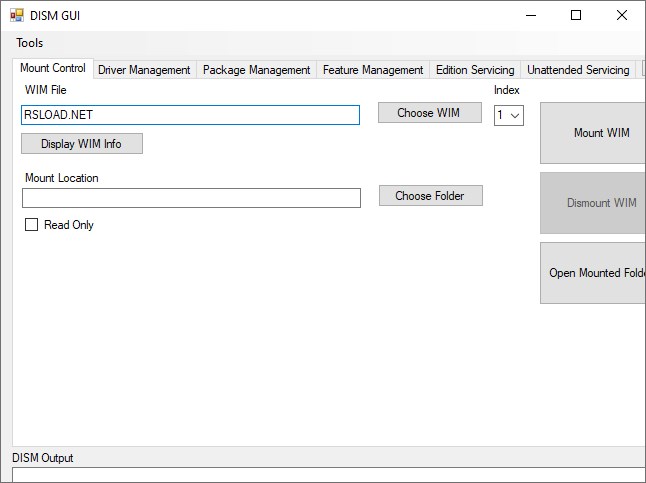Viewport: 646px width, 483px height.
Task: Select the Edition Servicing tab
Action: coord(475,70)
